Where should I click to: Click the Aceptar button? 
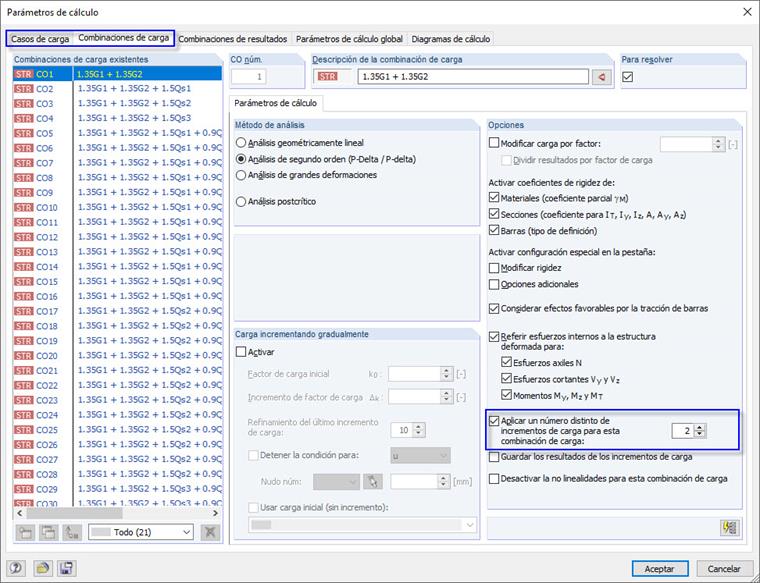pyautogui.click(x=660, y=568)
